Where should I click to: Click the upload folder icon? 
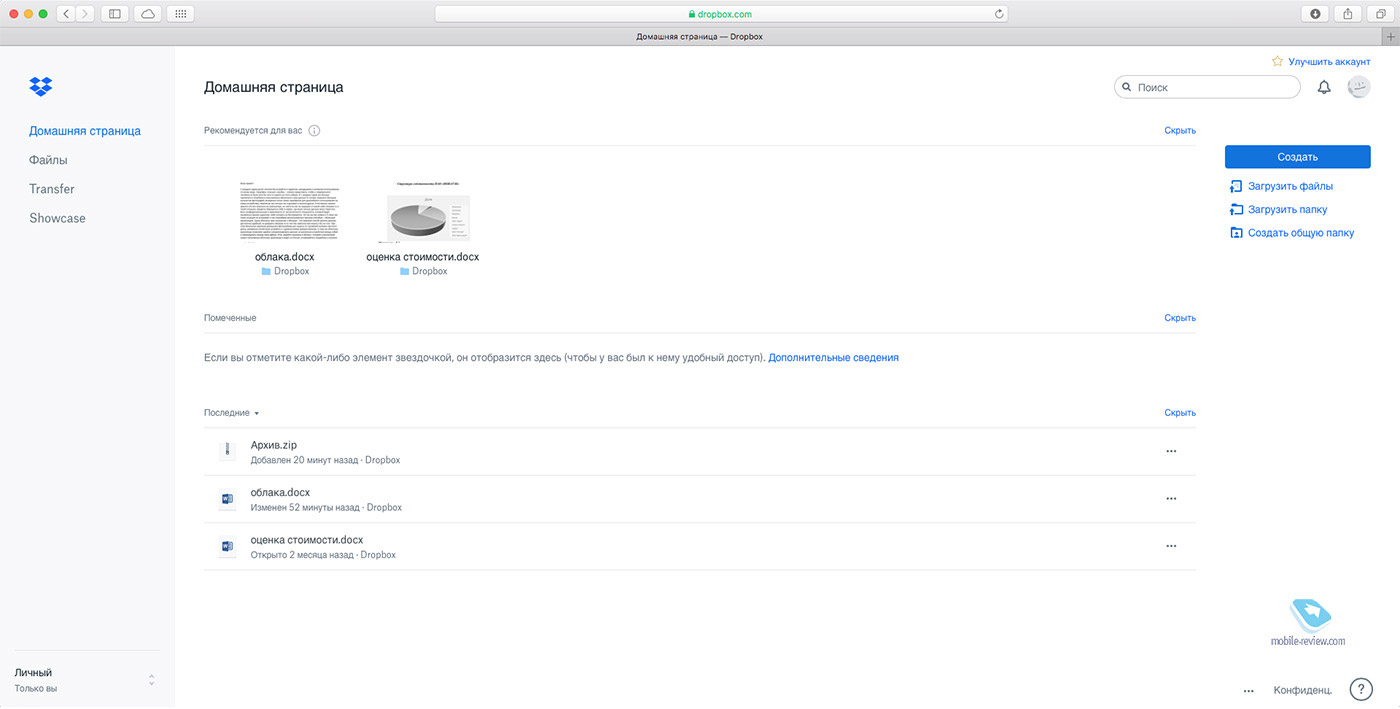coord(1237,209)
